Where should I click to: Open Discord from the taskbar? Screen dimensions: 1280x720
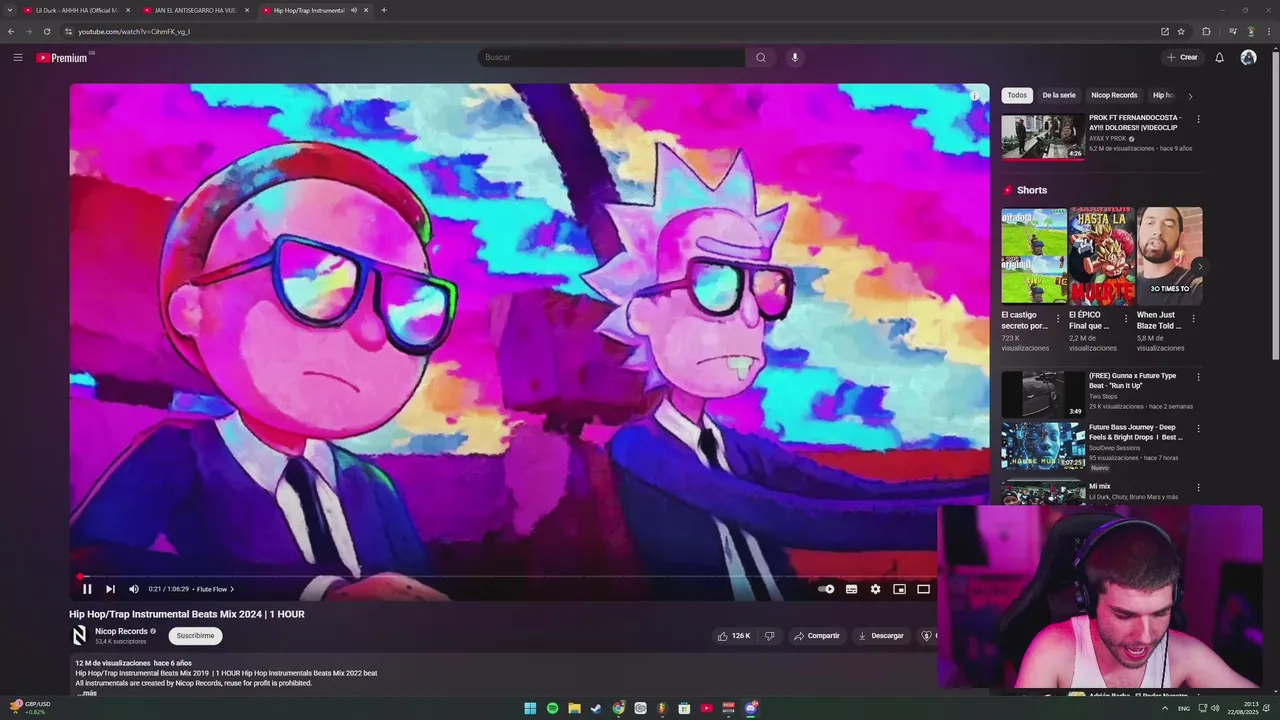tap(751, 708)
